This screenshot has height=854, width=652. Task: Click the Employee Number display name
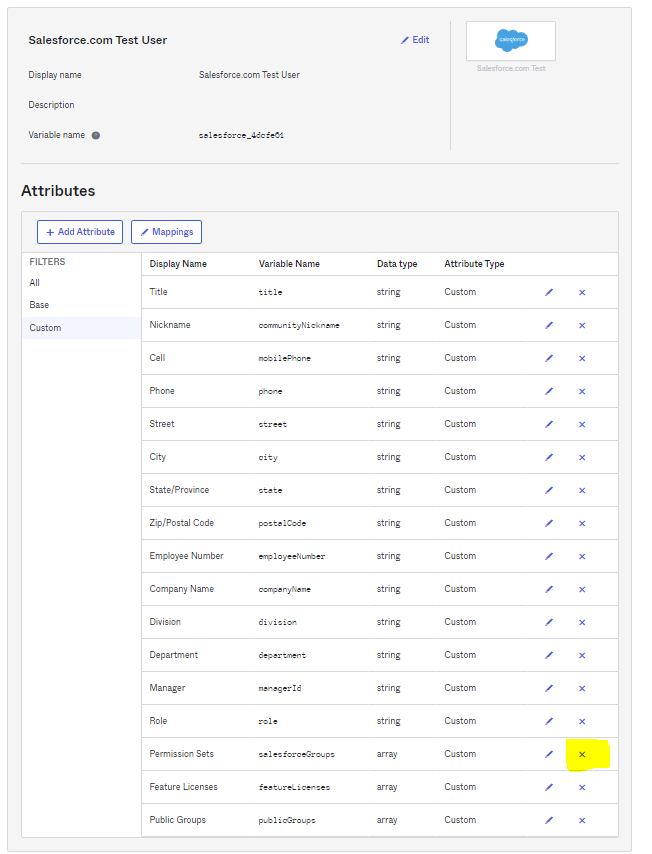pyautogui.click(x=187, y=556)
